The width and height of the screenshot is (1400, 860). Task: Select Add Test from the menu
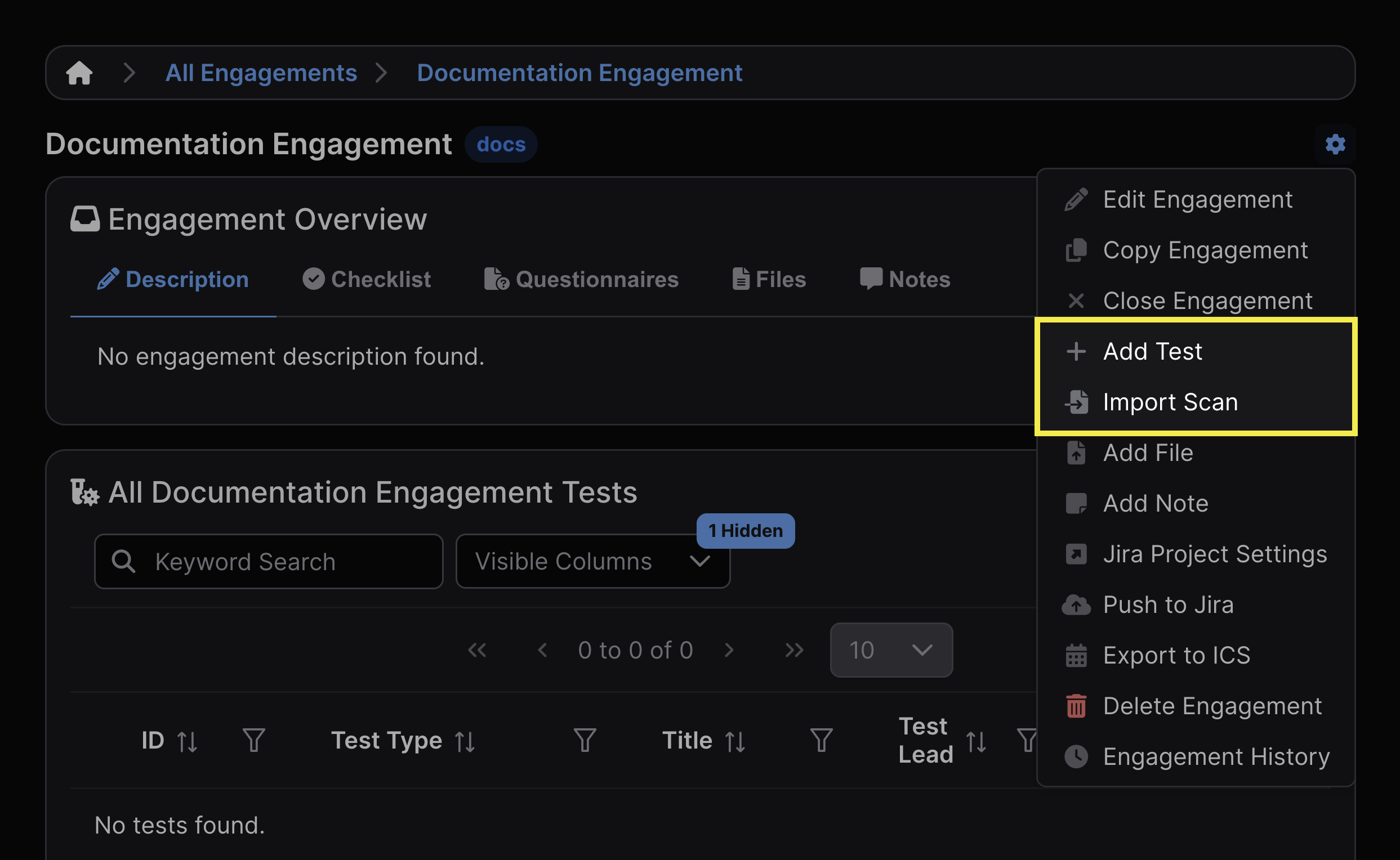(x=1152, y=352)
